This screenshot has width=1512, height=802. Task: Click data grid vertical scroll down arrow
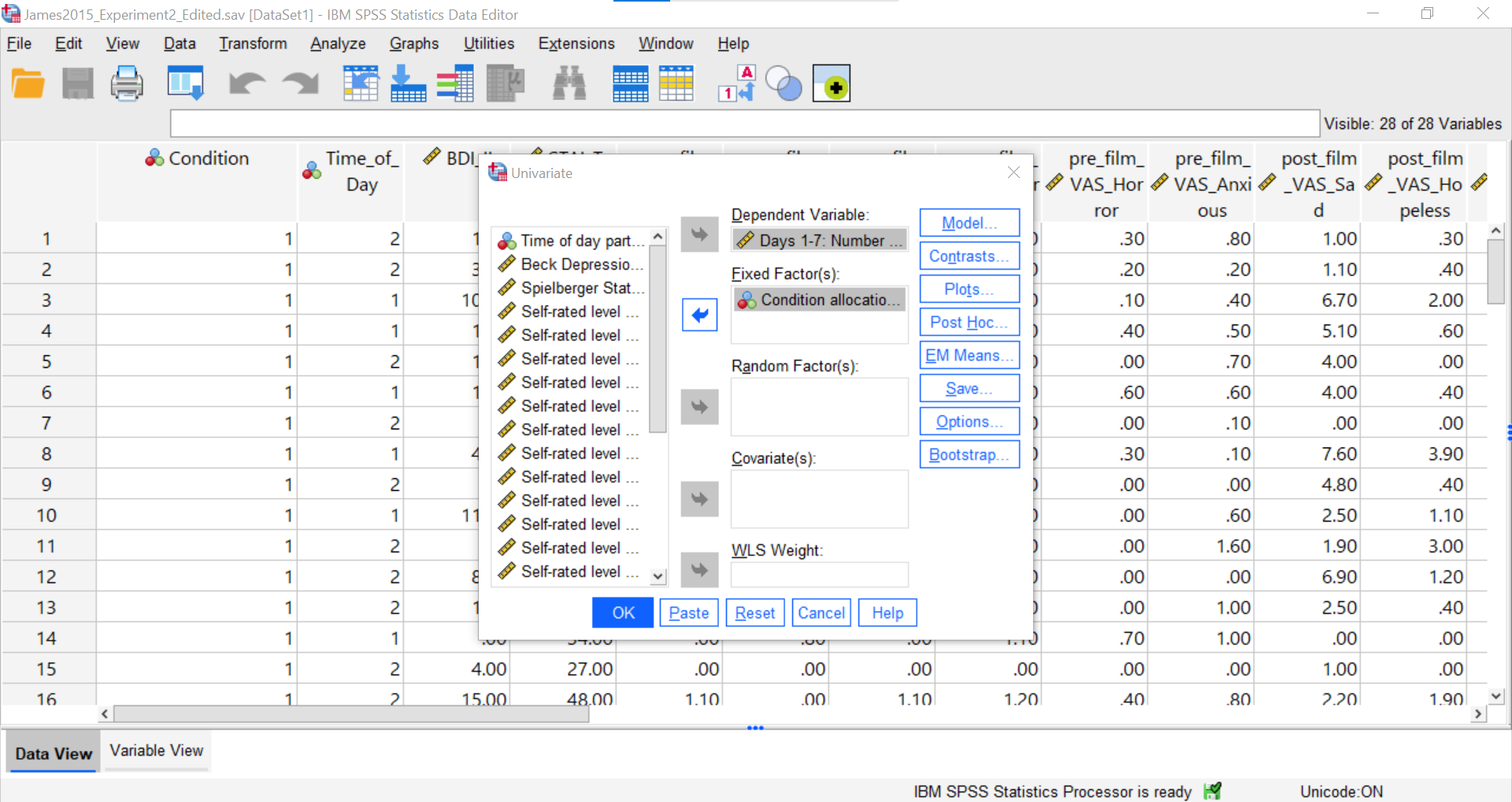(1496, 696)
